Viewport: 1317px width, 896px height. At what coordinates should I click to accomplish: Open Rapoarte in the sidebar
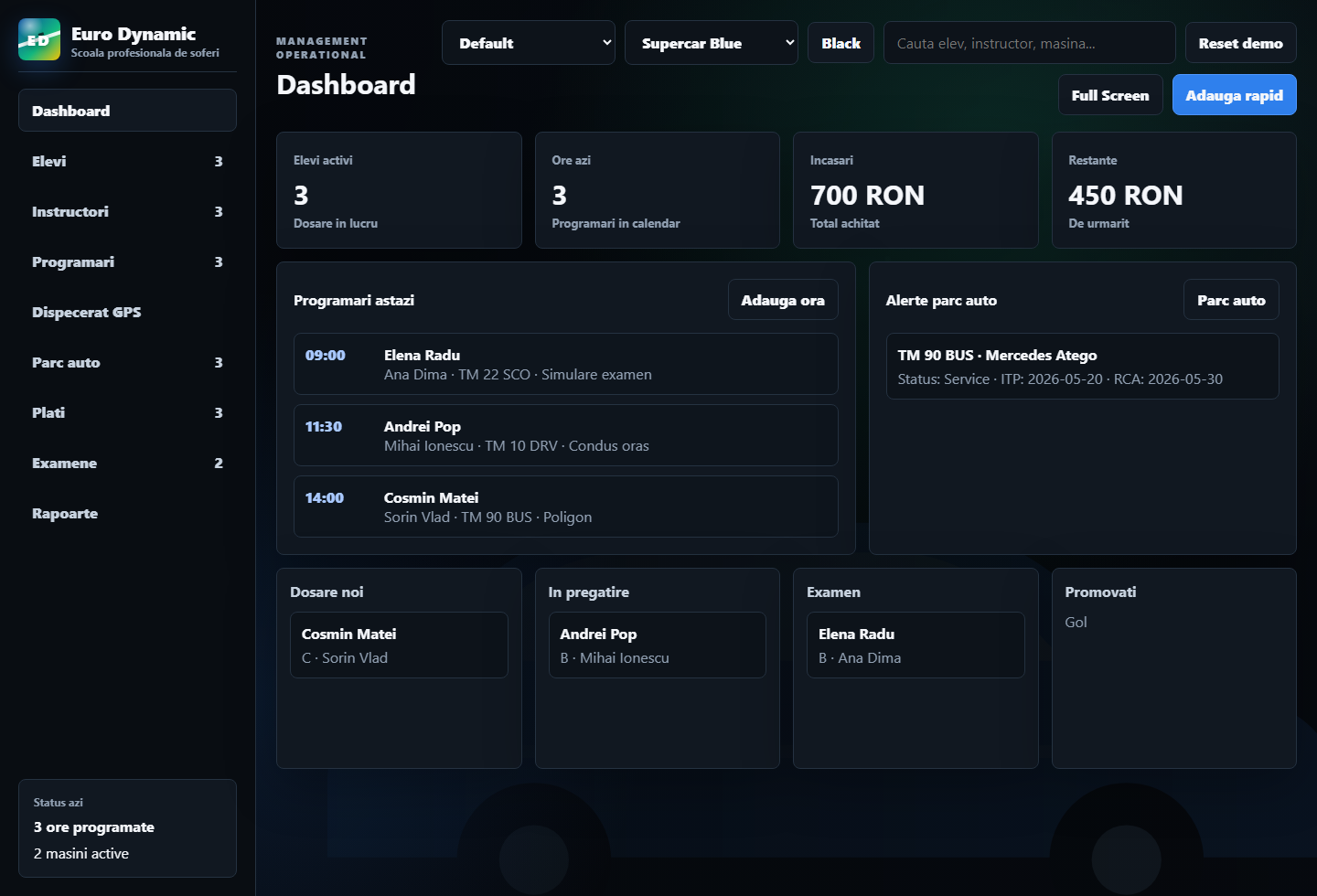pos(127,513)
